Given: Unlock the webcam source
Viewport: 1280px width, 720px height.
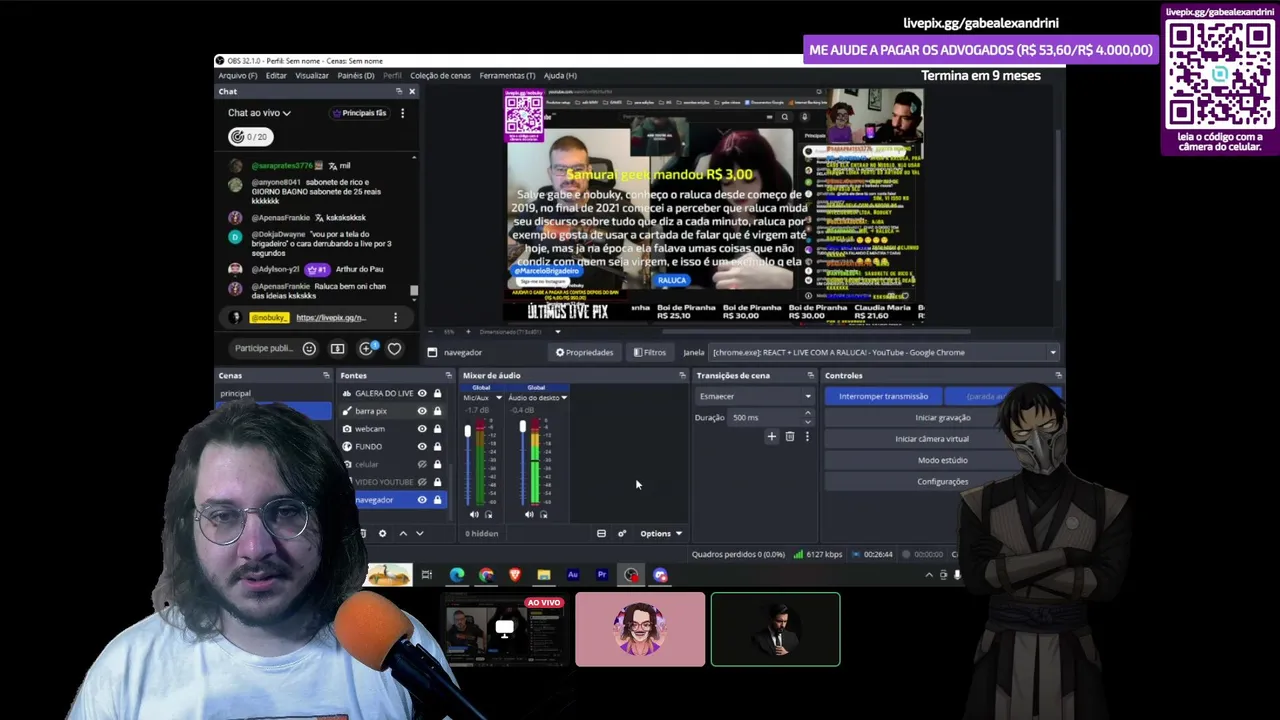Looking at the screenshot, I should point(437,428).
